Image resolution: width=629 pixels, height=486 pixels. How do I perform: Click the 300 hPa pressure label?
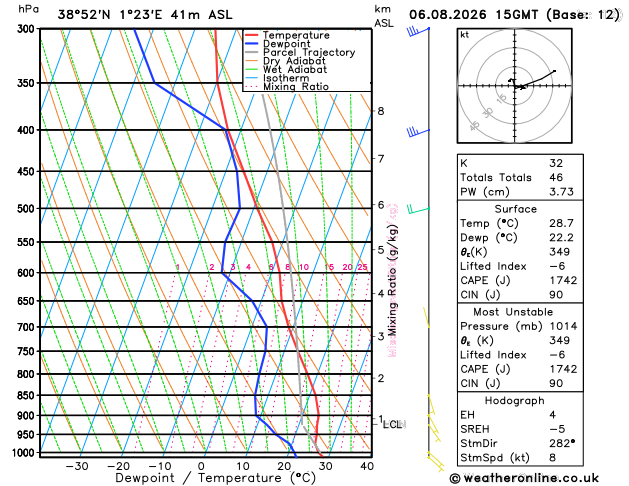point(28,29)
